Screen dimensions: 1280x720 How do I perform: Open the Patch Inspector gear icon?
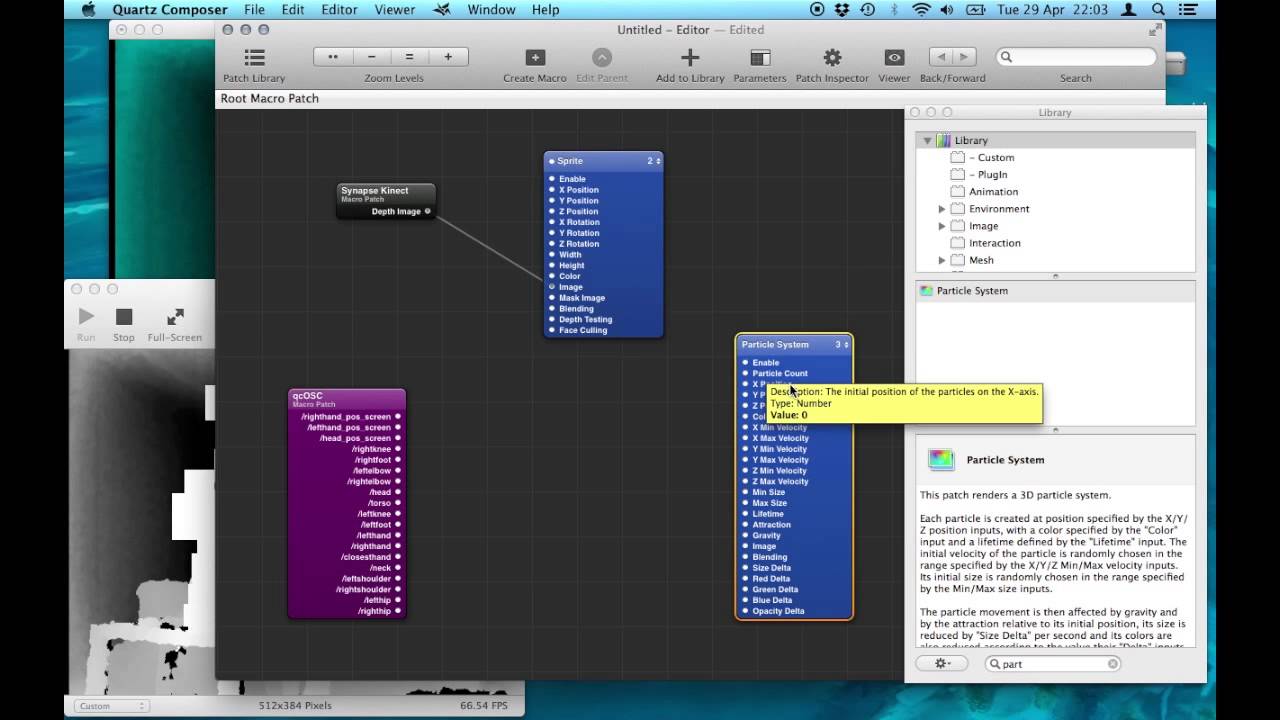click(x=832, y=57)
